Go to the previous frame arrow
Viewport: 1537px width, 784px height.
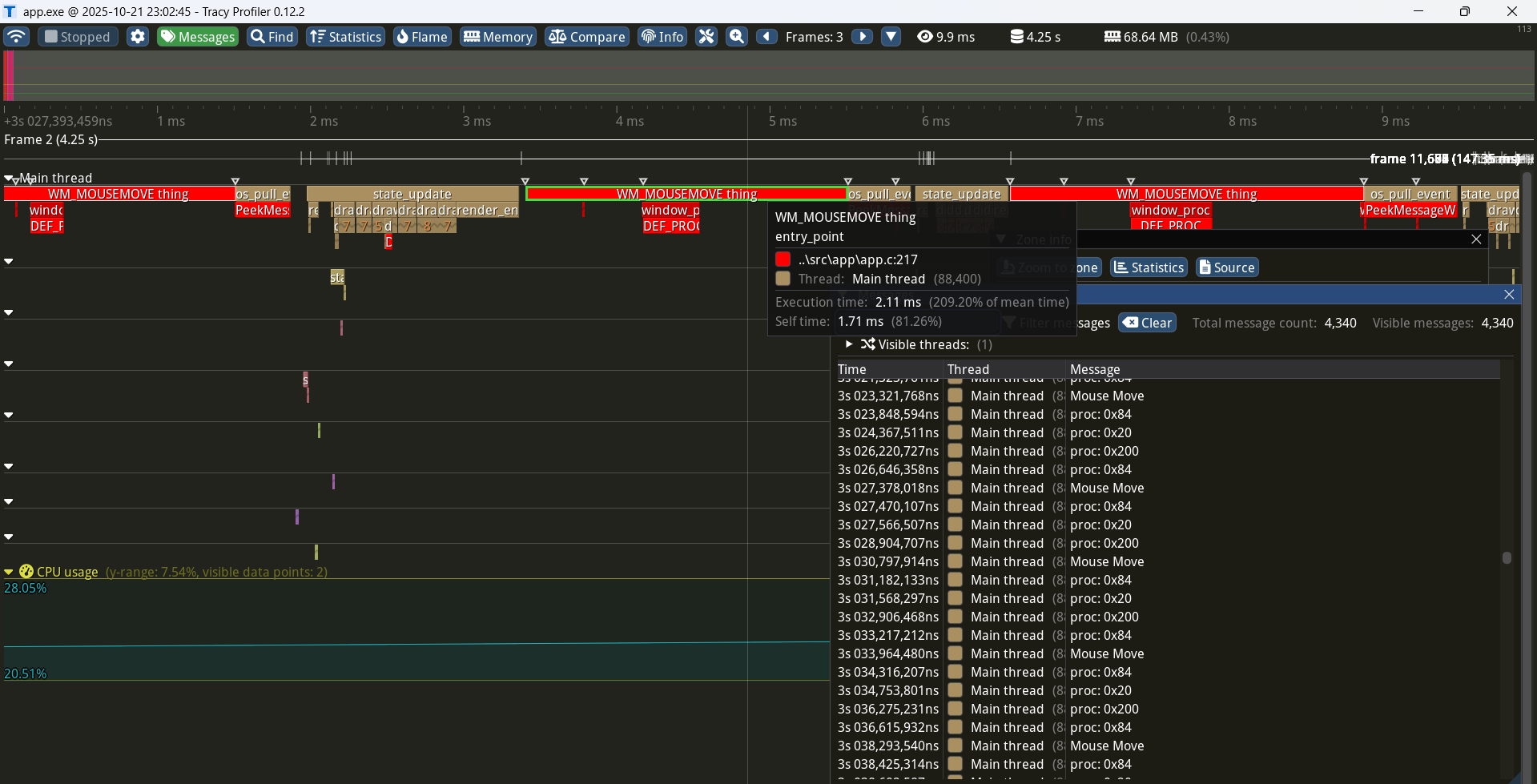766,37
